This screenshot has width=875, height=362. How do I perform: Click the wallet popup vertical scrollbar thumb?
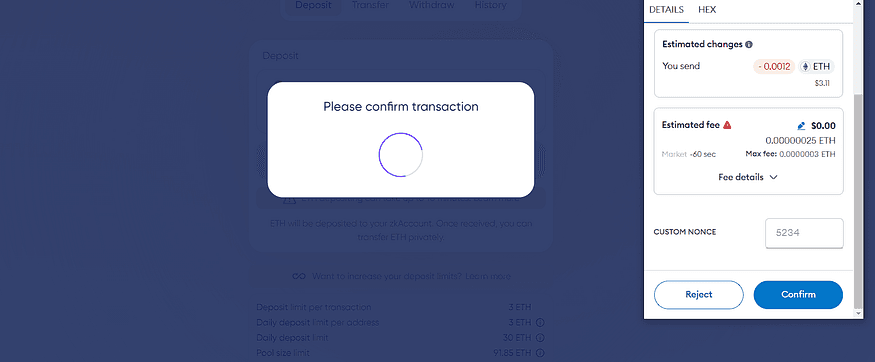coord(858,201)
